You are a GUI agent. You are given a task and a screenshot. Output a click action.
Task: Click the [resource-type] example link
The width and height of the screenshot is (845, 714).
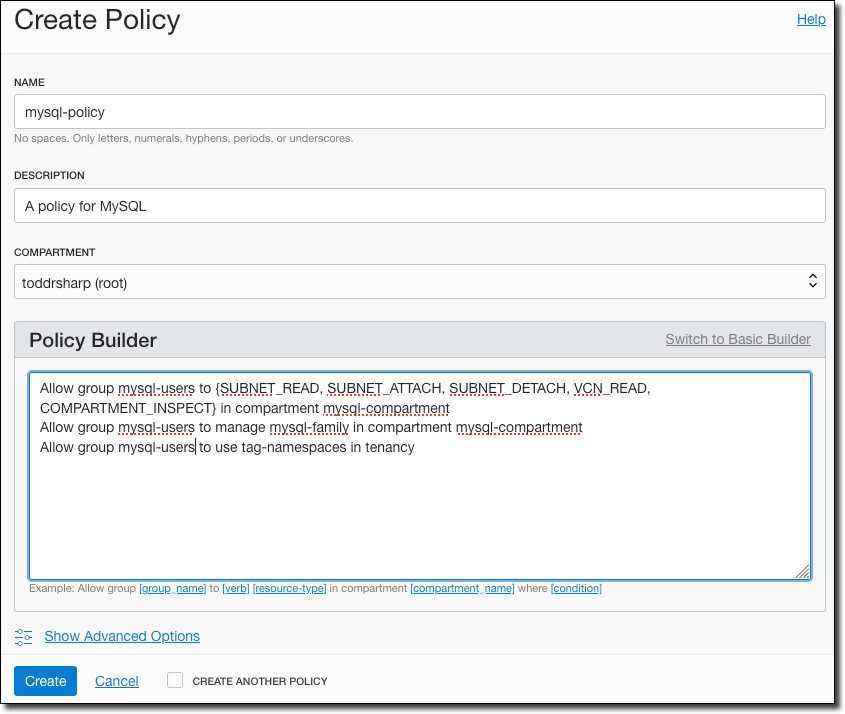click(290, 588)
